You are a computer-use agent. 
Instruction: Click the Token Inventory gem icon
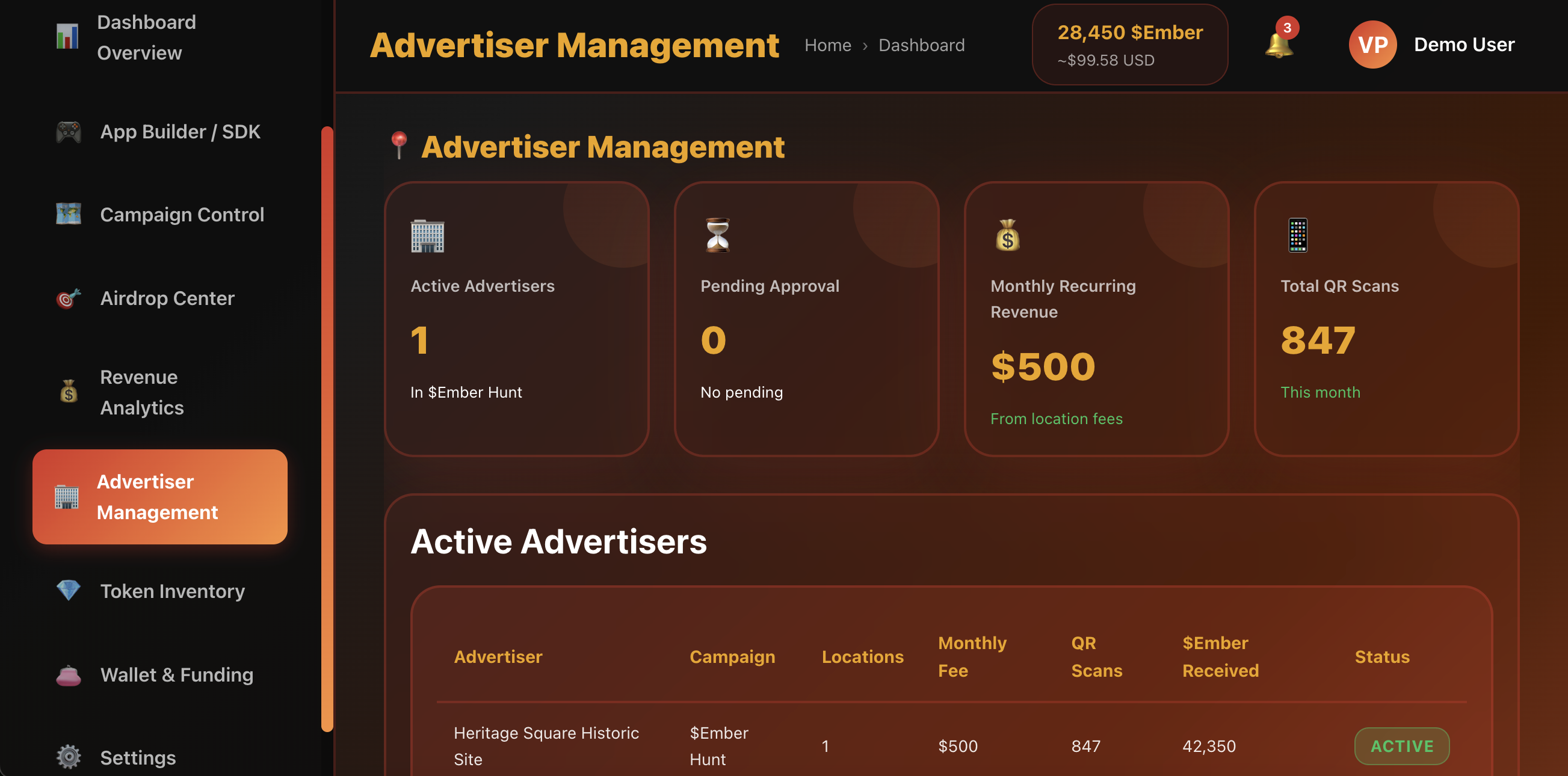pos(68,590)
